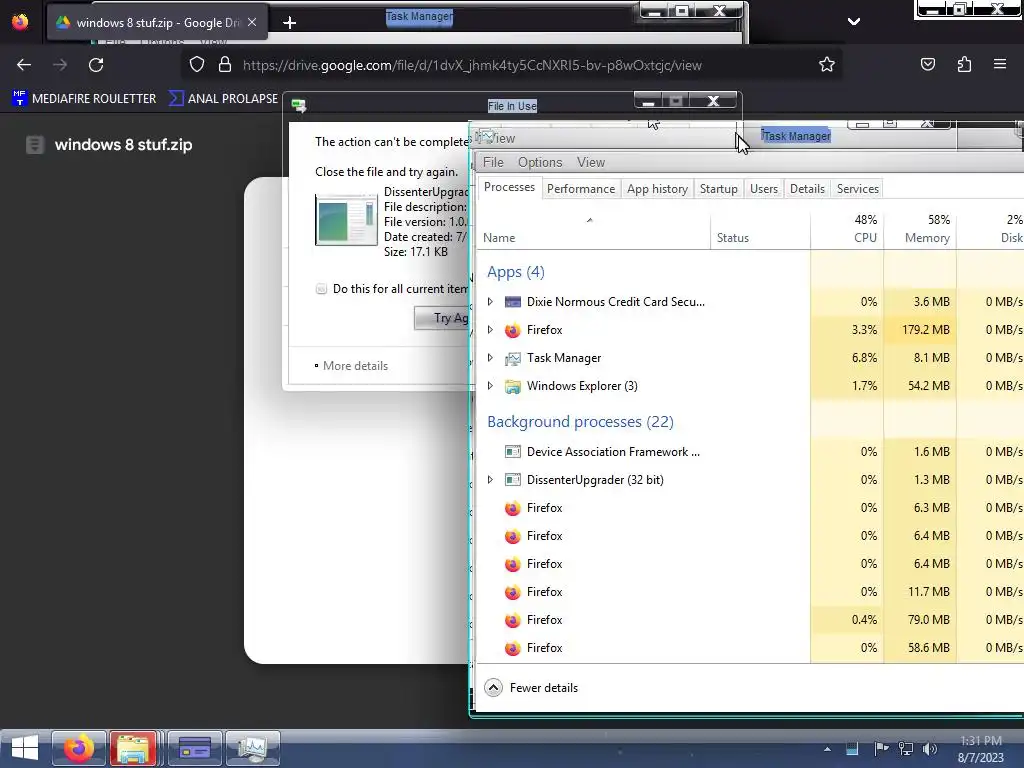
Task: Open the Windows Start button
Action: [x=25, y=748]
